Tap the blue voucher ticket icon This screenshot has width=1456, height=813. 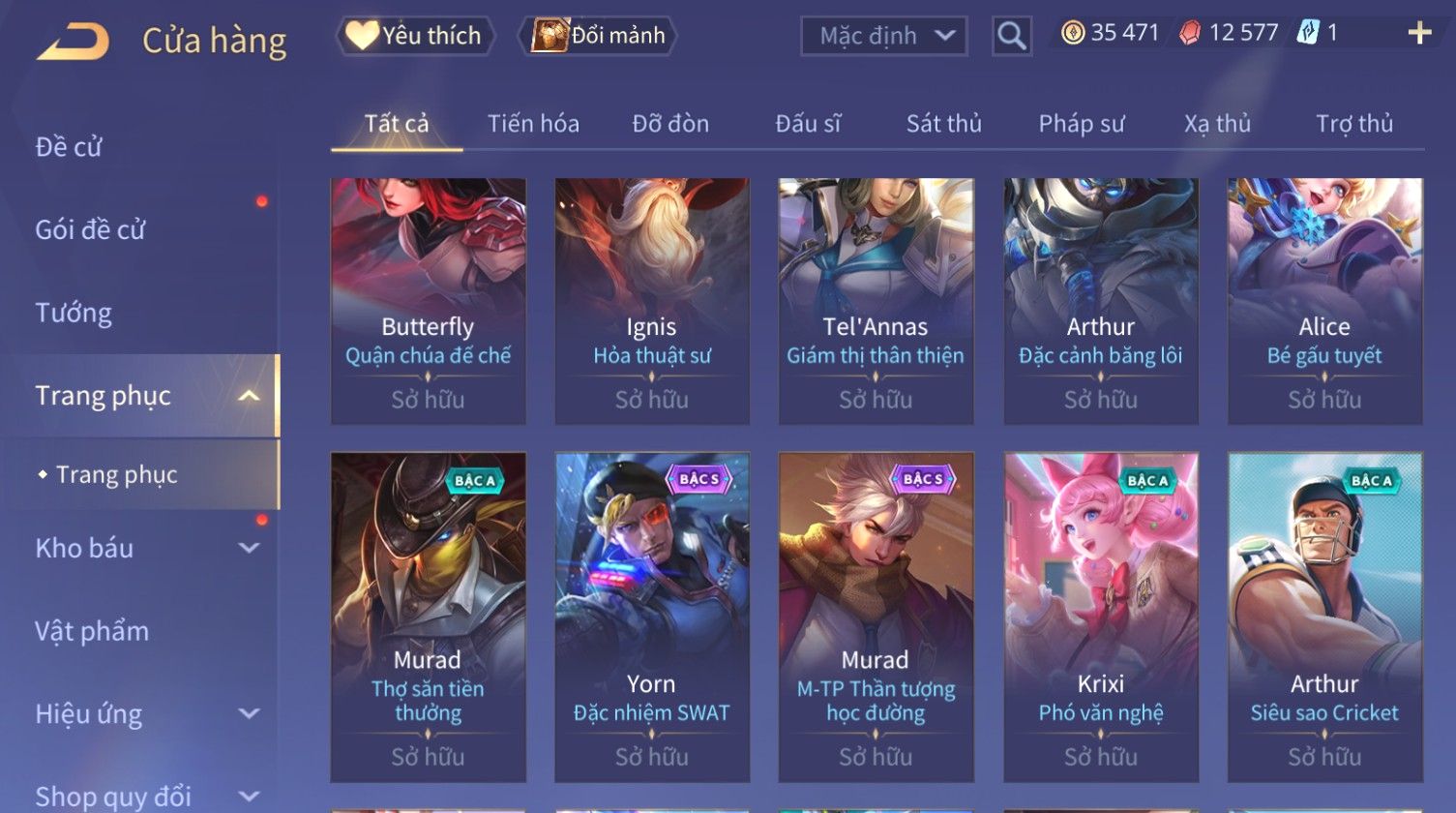pos(1307,34)
